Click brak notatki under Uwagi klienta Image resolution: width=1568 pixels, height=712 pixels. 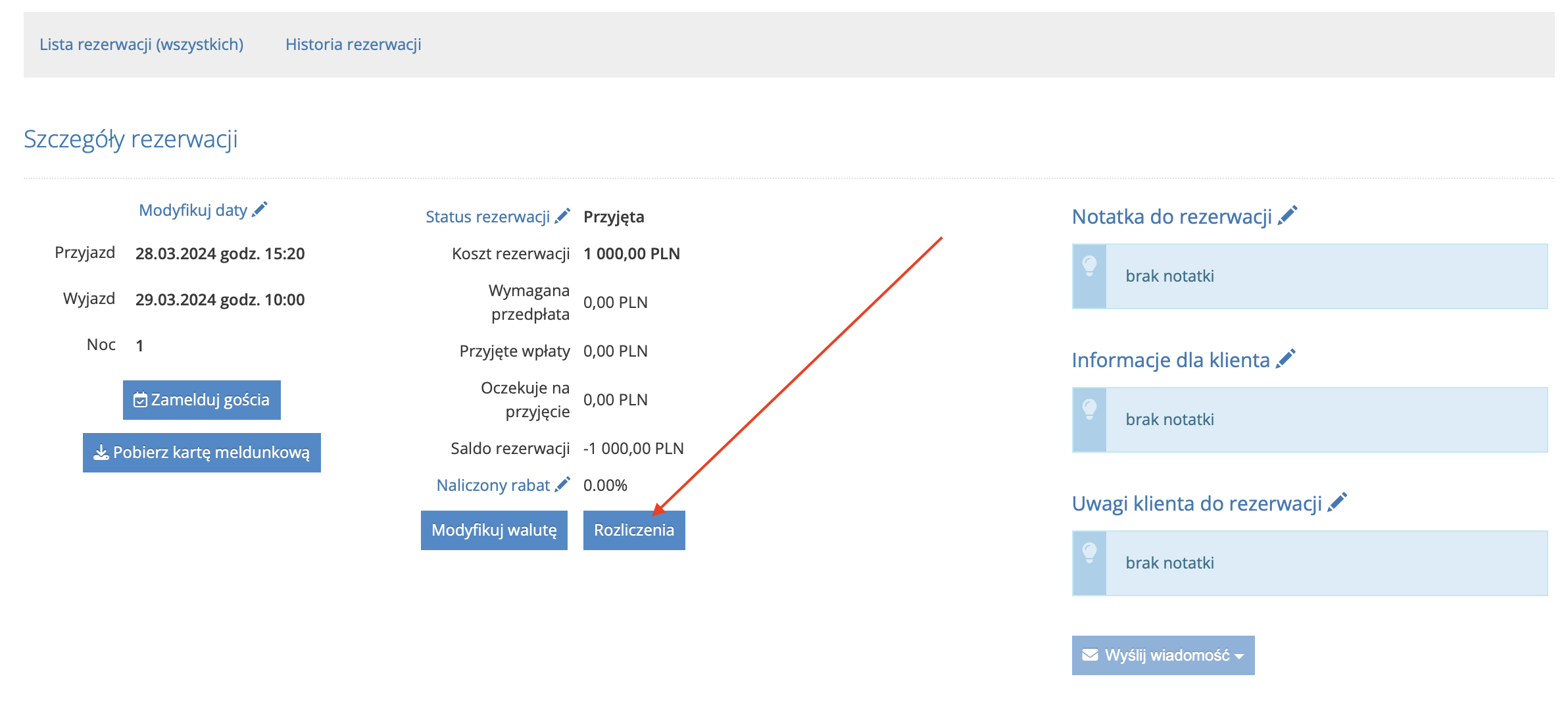[1170, 563]
